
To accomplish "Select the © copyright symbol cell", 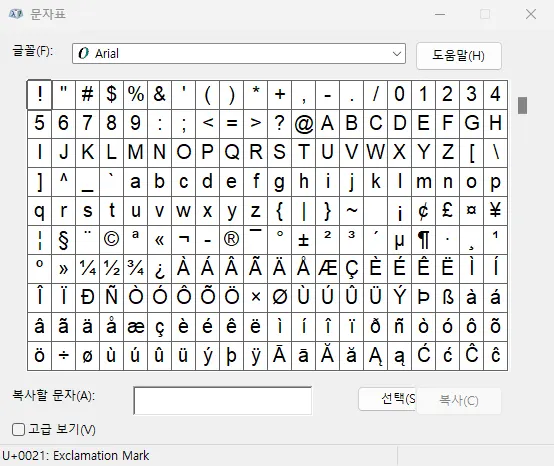I will [x=112, y=240].
